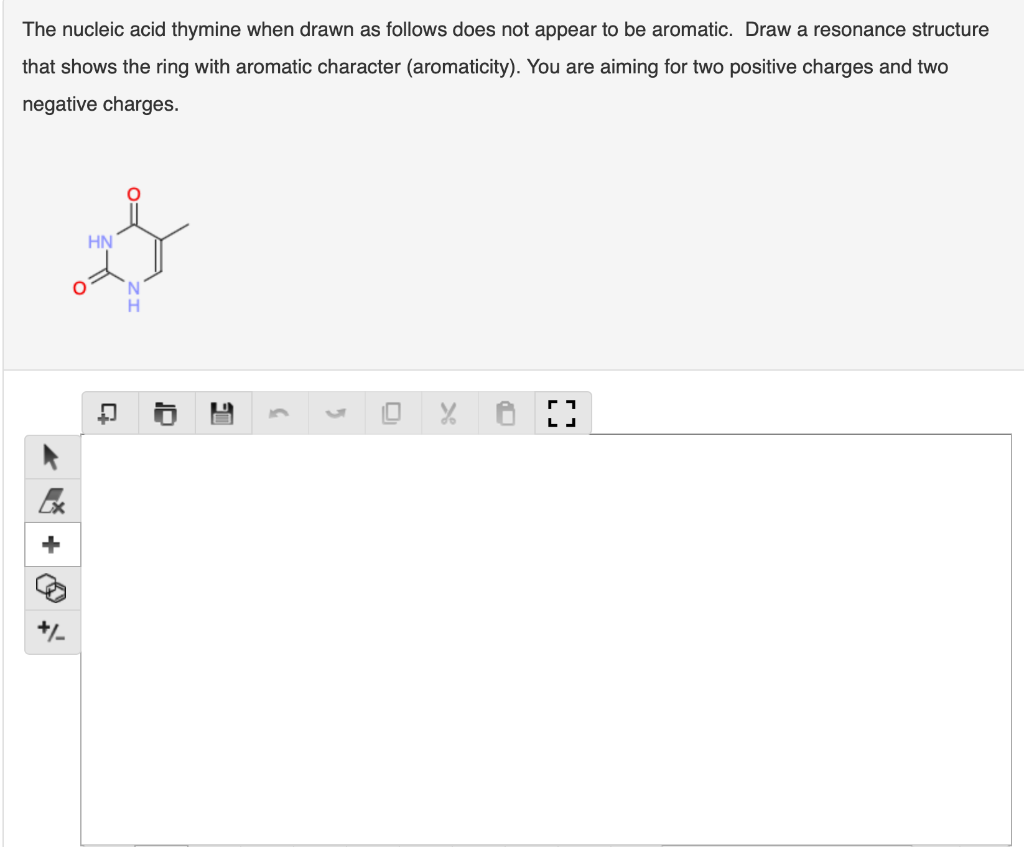
Task: Click the thymine structure image
Action: [130, 245]
